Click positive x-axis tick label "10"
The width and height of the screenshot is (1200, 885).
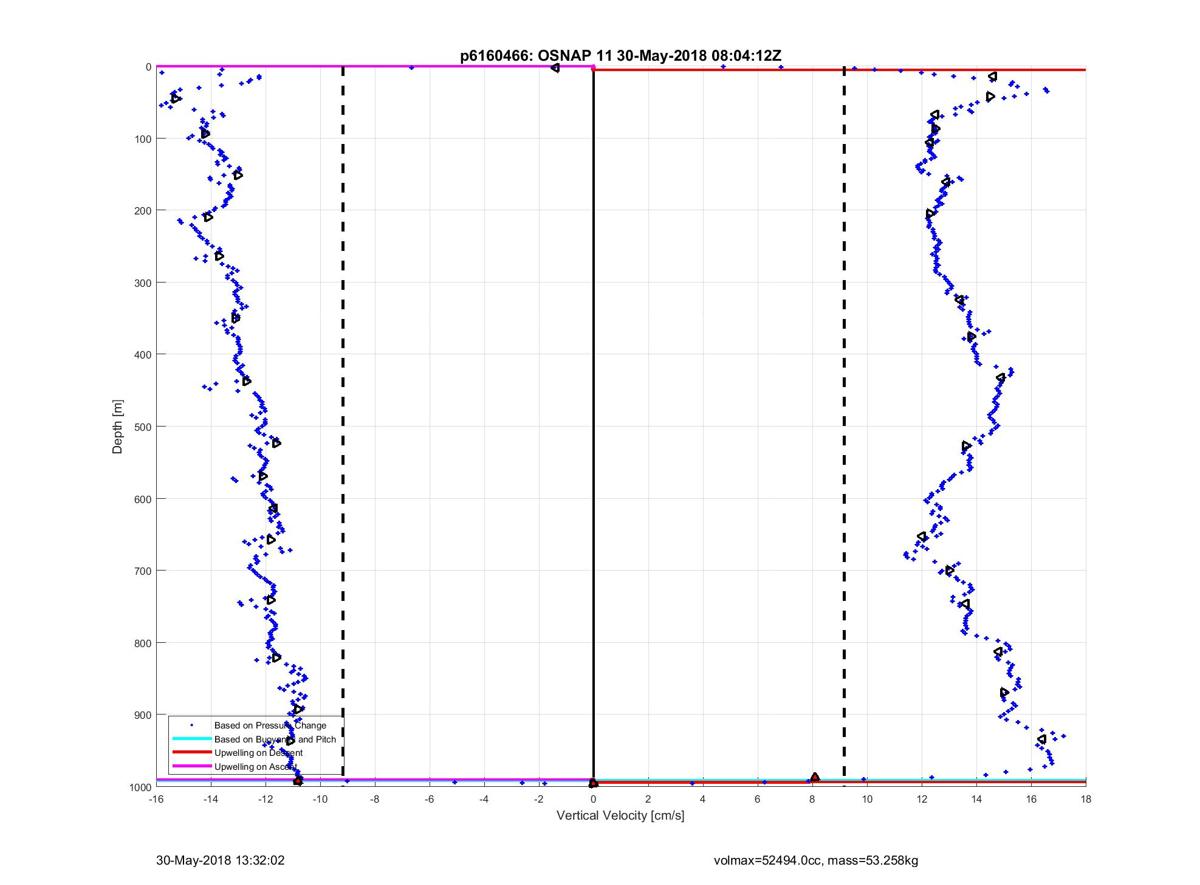tap(867, 799)
